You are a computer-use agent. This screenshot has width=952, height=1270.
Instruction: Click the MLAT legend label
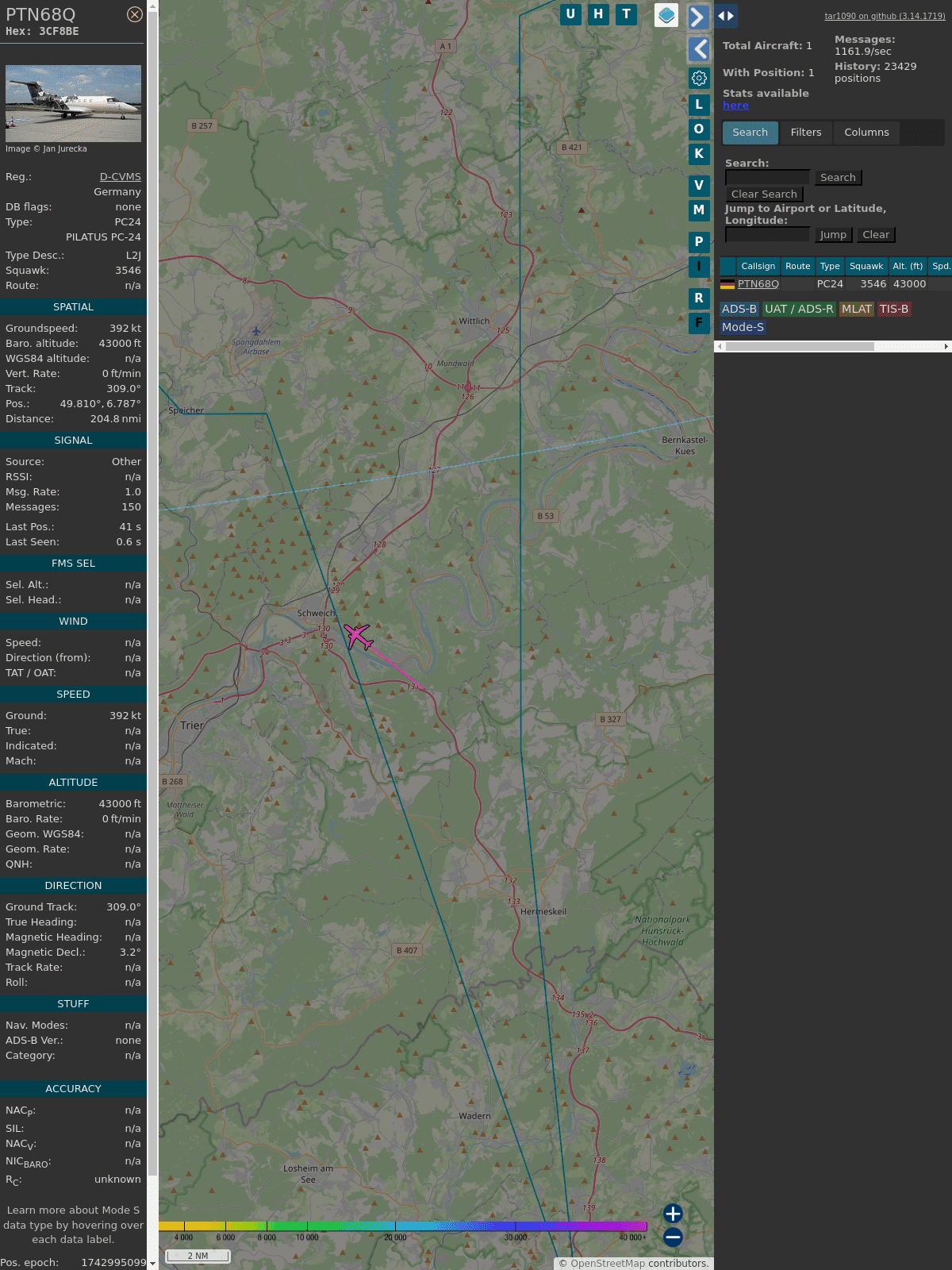tap(857, 309)
